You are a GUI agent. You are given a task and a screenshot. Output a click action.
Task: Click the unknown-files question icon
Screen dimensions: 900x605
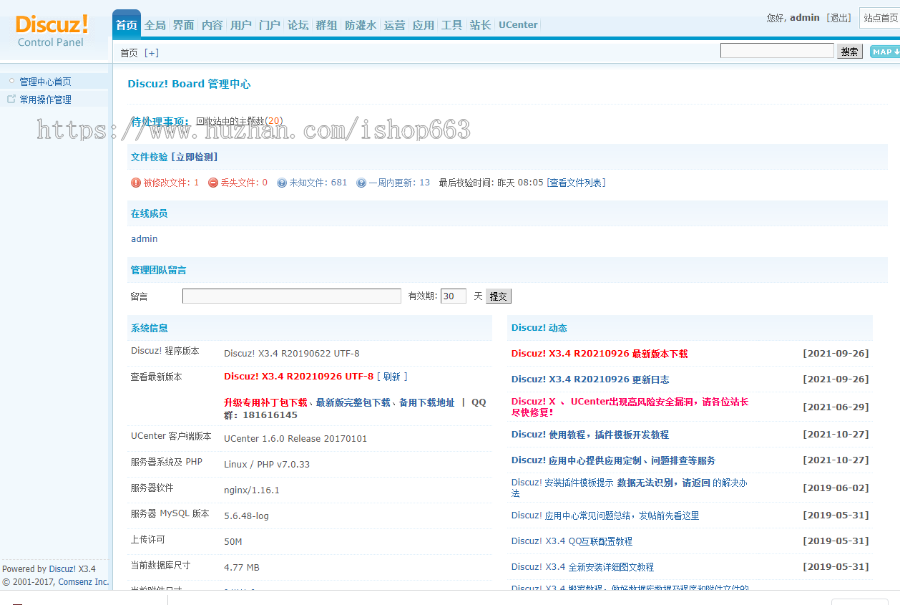pyautogui.click(x=282, y=183)
